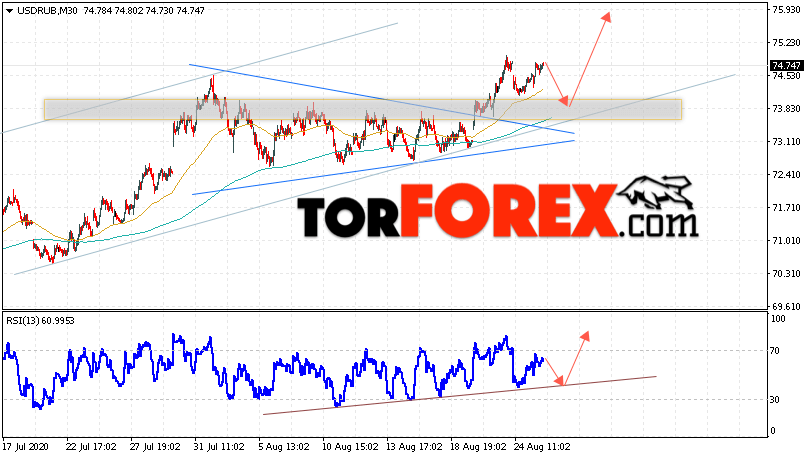Select the 69.610 price axis label
Viewport: 808px width, 458px height.
(x=786, y=306)
